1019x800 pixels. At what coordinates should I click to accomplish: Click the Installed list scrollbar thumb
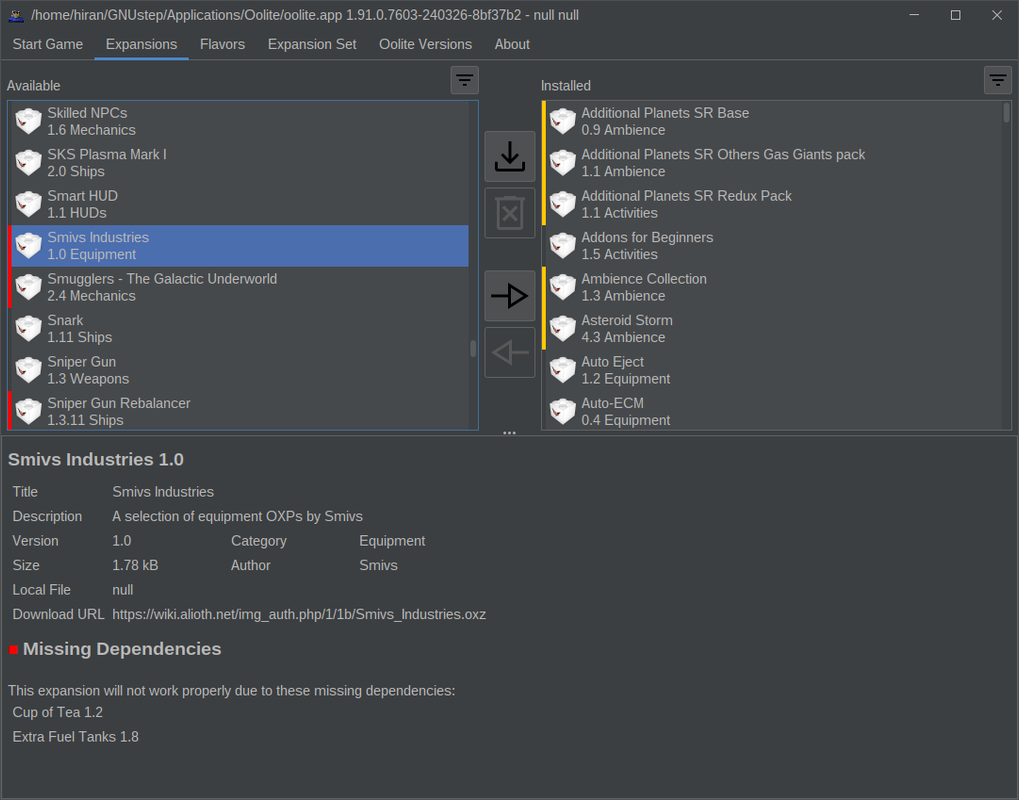click(1007, 112)
